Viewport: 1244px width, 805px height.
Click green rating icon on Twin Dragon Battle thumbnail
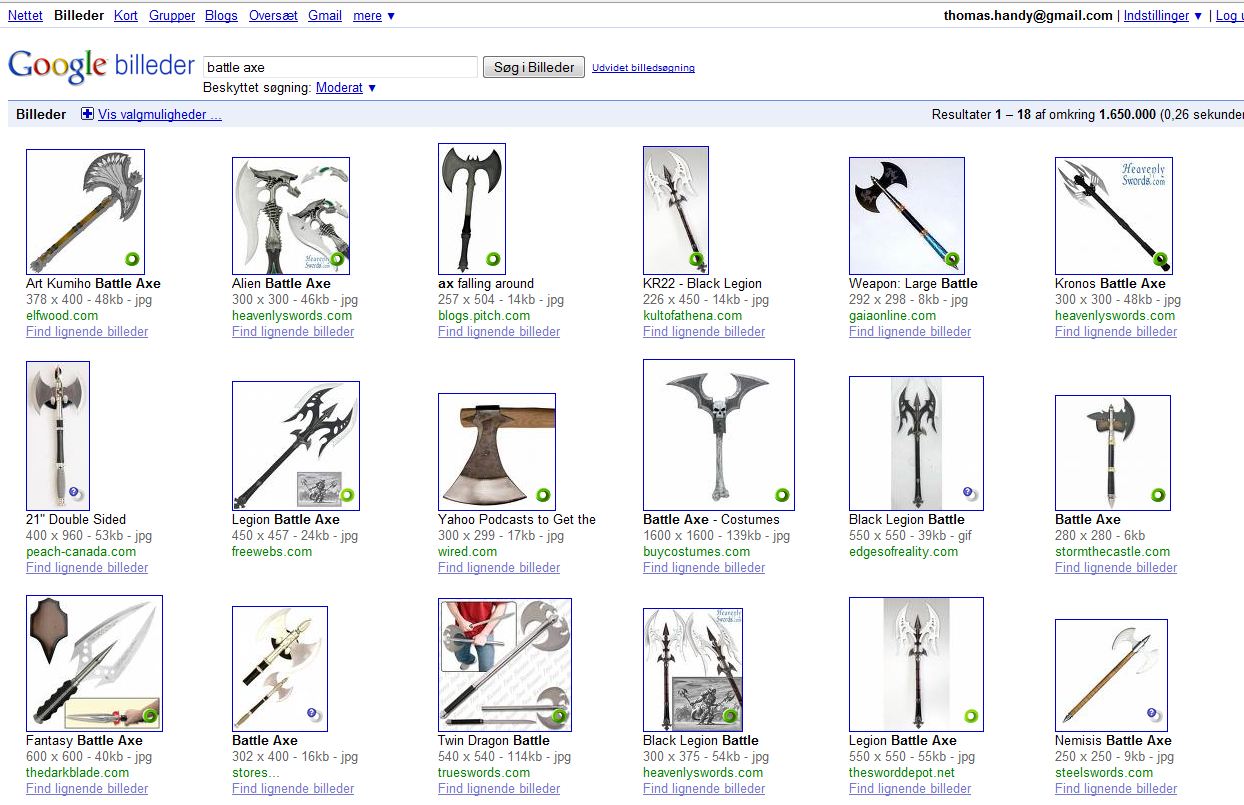coord(558,716)
